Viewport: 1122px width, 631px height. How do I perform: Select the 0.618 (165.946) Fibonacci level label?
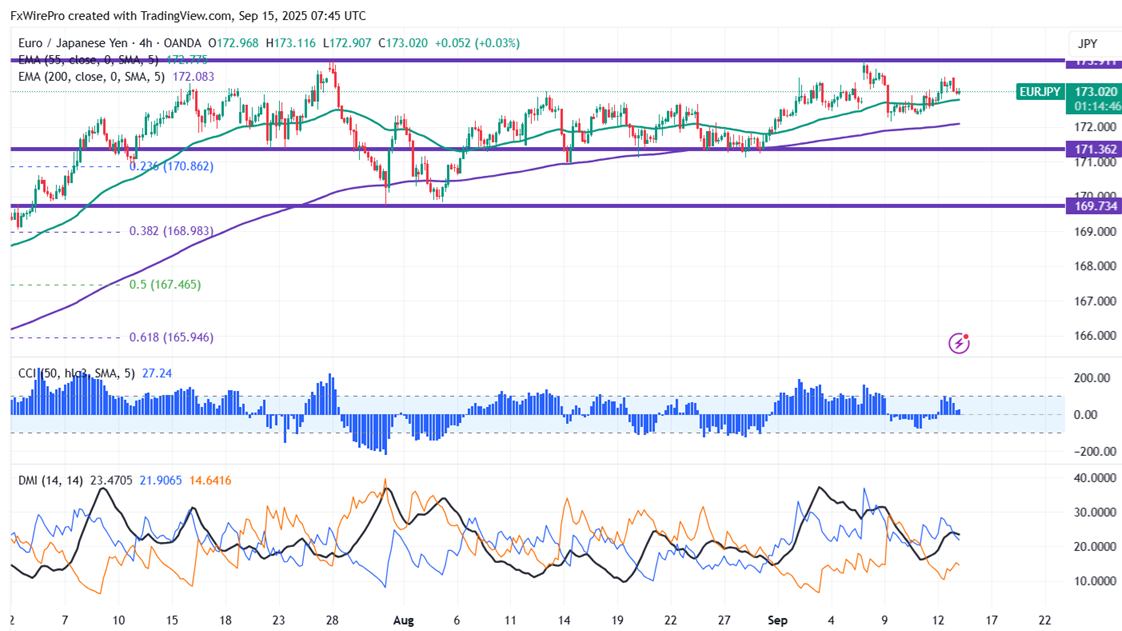[x=171, y=337]
